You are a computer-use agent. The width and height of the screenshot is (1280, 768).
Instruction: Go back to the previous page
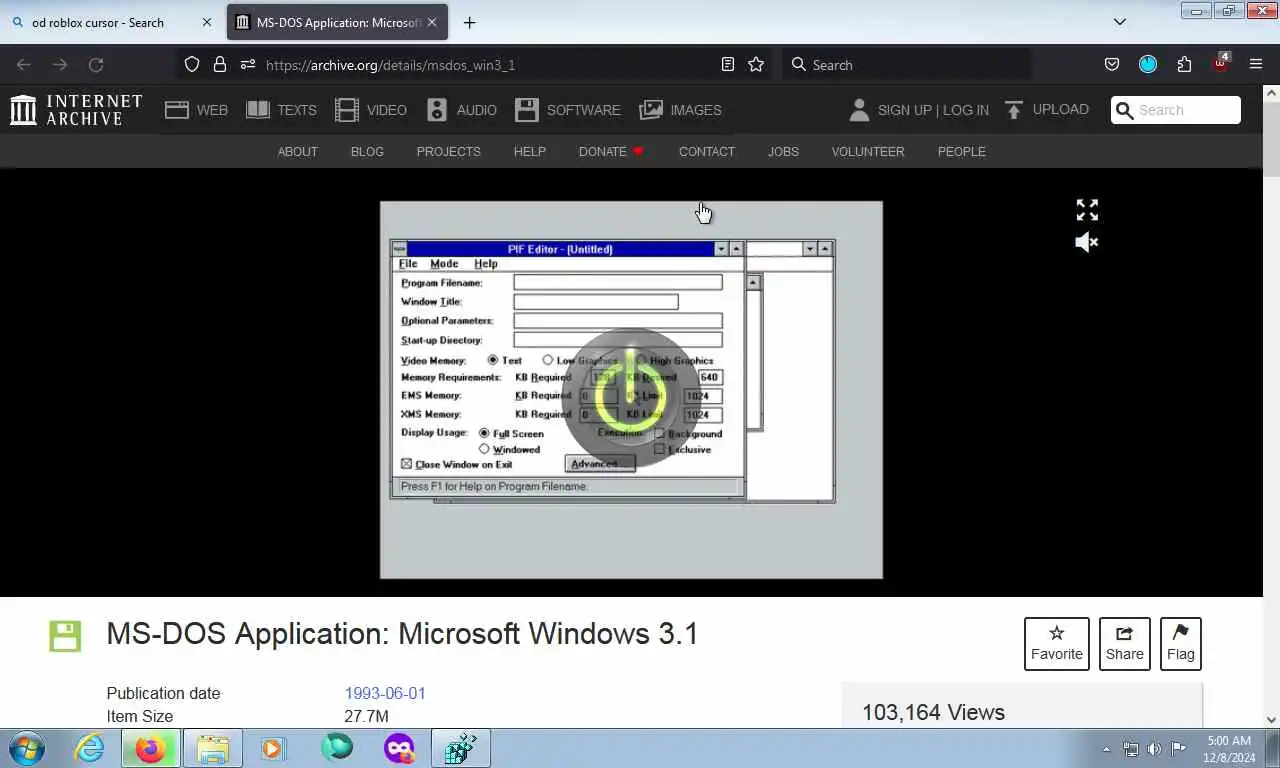(x=24, y=64)
